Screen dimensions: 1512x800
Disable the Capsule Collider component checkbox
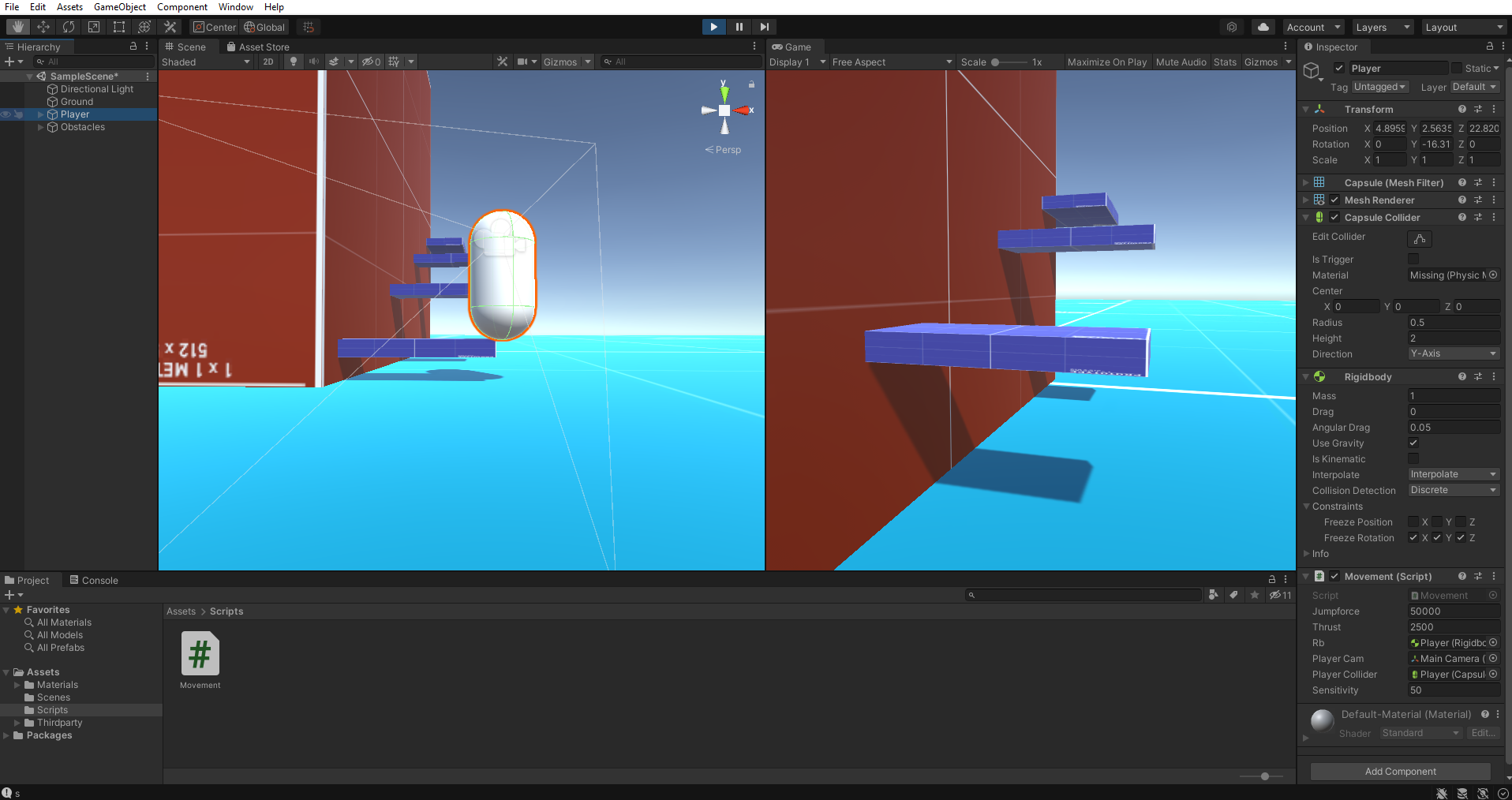point(1334,217)
